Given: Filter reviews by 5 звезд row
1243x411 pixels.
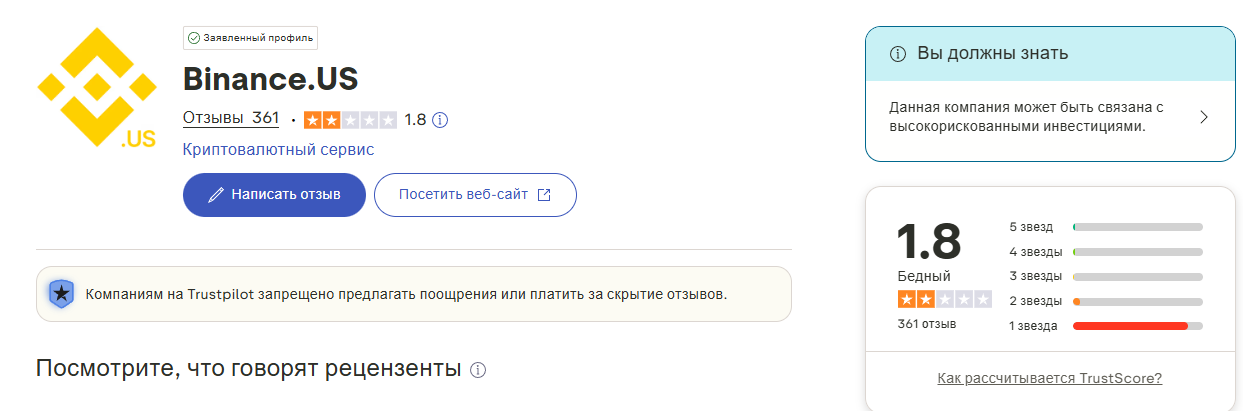Looking at the screenshot, I should [1105, 227].
